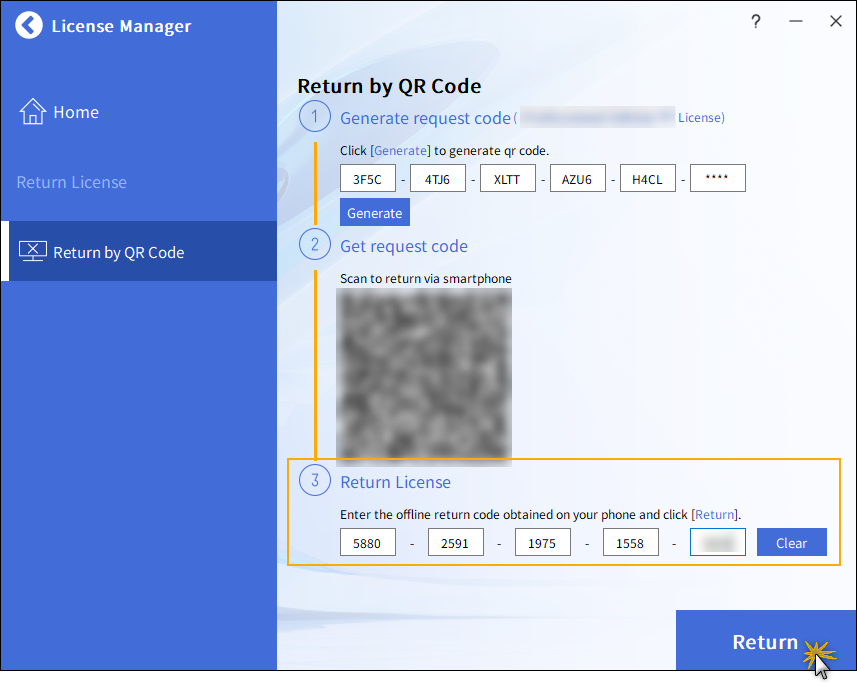The height and width of the screenshot is (682, 857).
Task: Click the return code field containing 5880
Action: [368, 543]
